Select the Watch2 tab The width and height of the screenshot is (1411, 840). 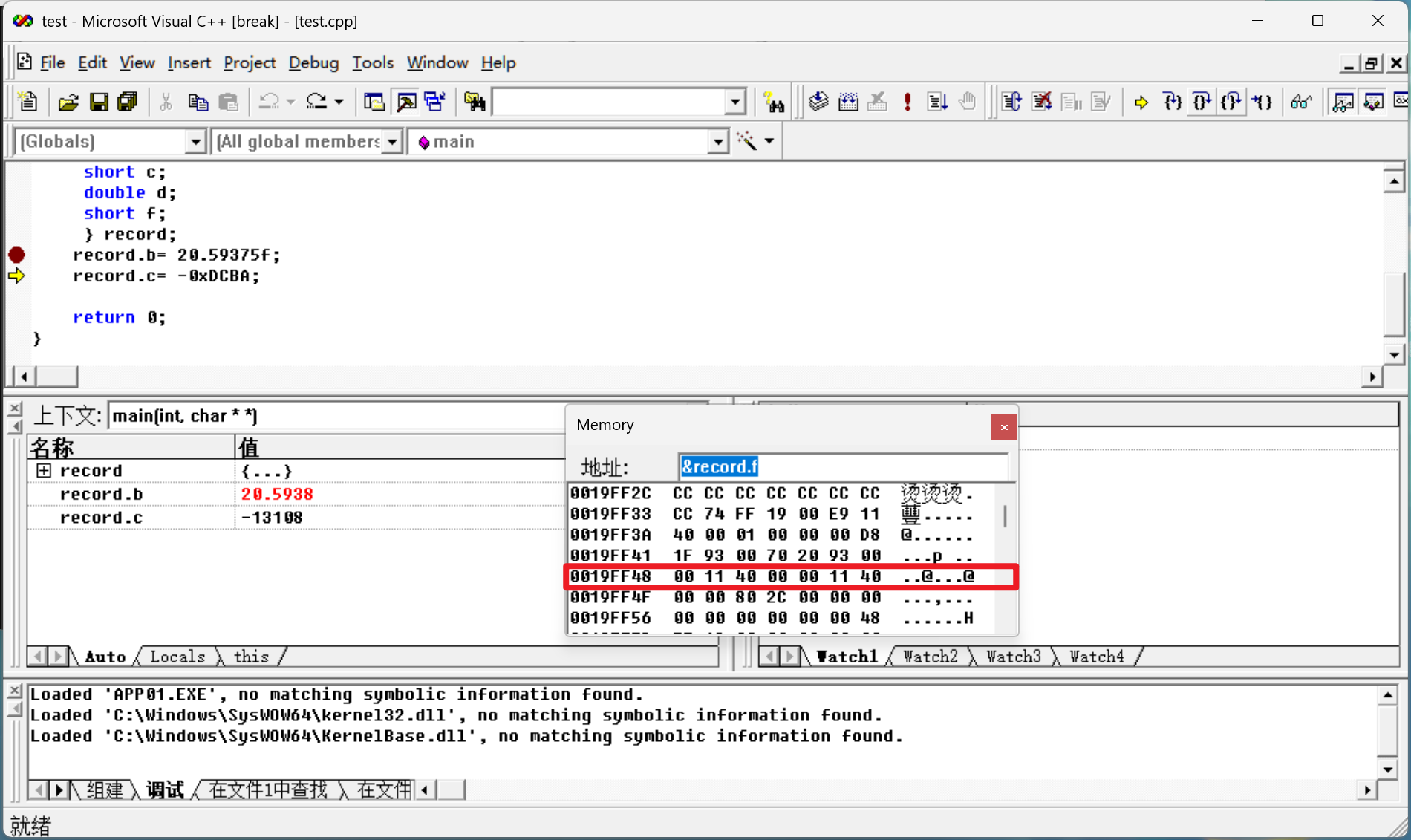930,657
